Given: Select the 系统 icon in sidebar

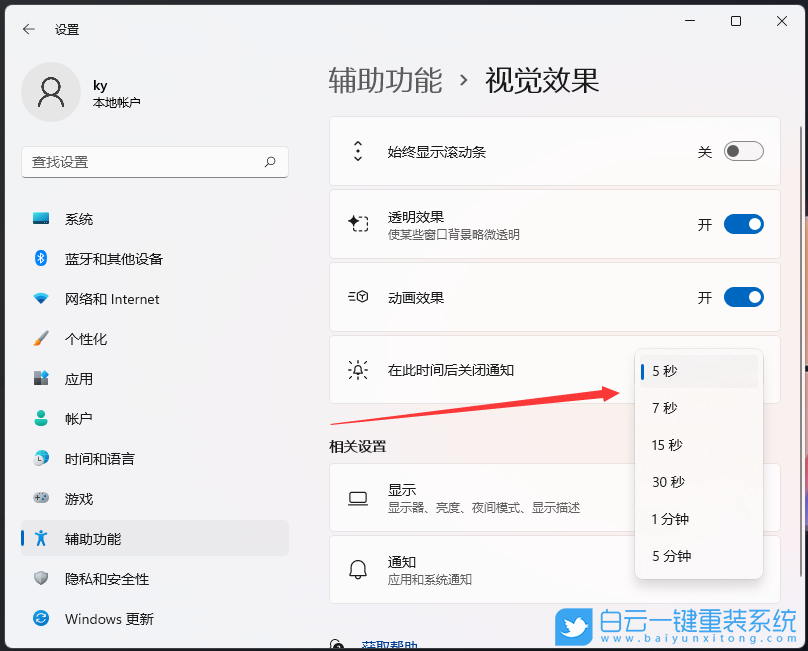Looking at the screenshot, I should [41, 218].
